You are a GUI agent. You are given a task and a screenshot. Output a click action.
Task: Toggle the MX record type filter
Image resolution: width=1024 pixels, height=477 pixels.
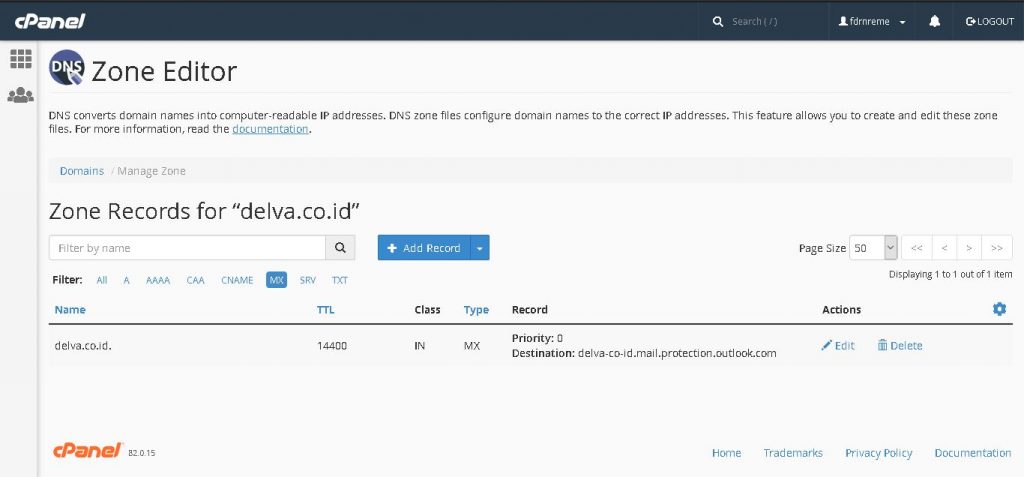pyautogui.click(x=276, y=280)
